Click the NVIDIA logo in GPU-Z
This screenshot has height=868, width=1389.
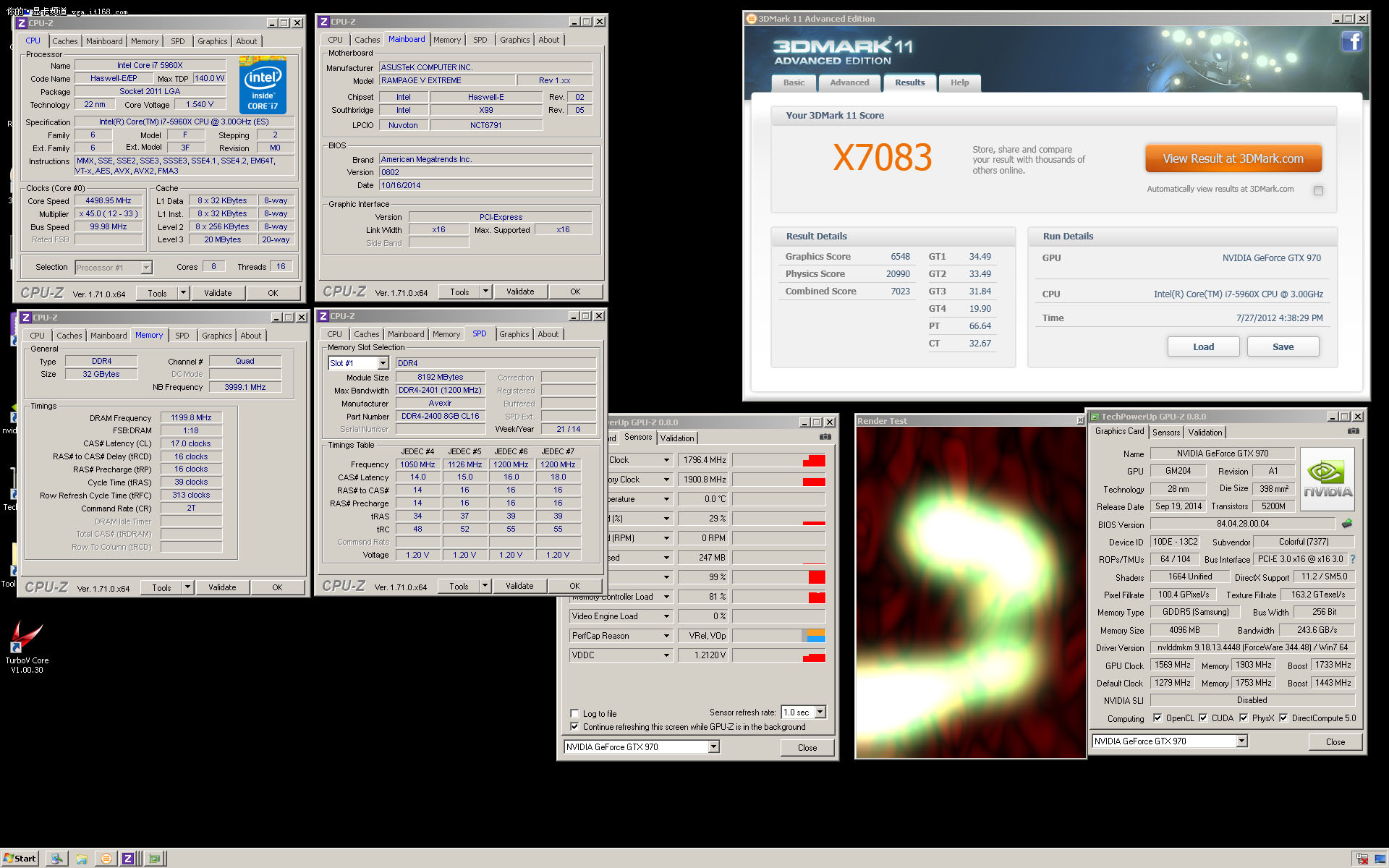(1327, 480)
